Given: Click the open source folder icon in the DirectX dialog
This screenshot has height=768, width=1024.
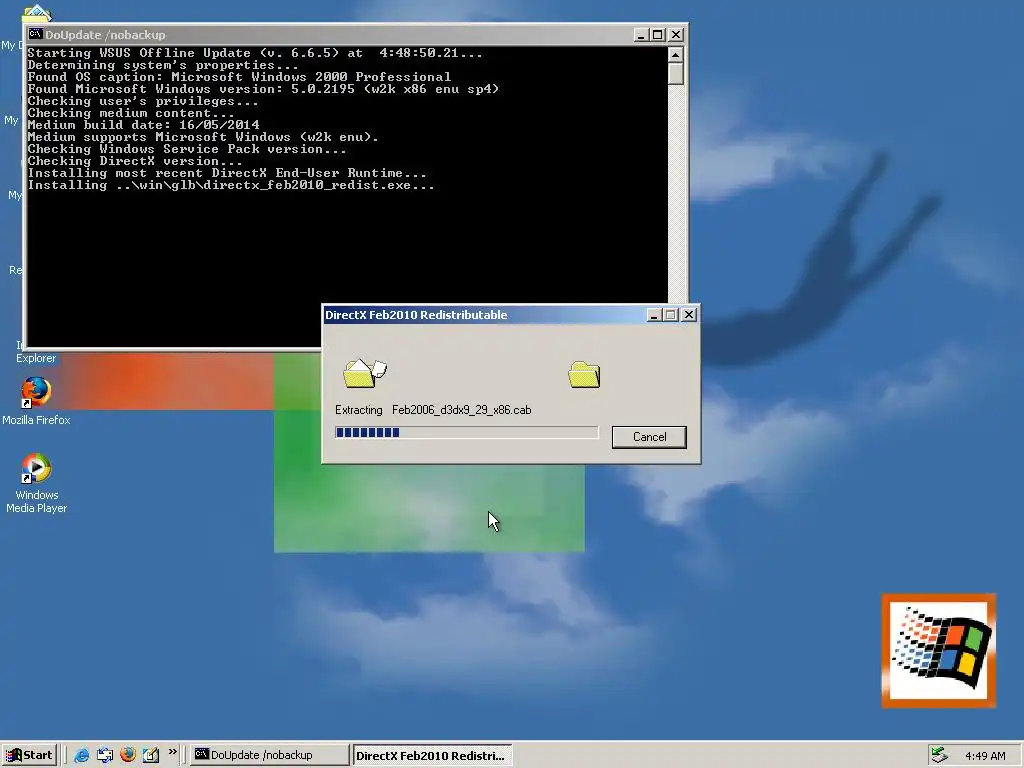Looking at the screenshot, I should click(364, 373).
